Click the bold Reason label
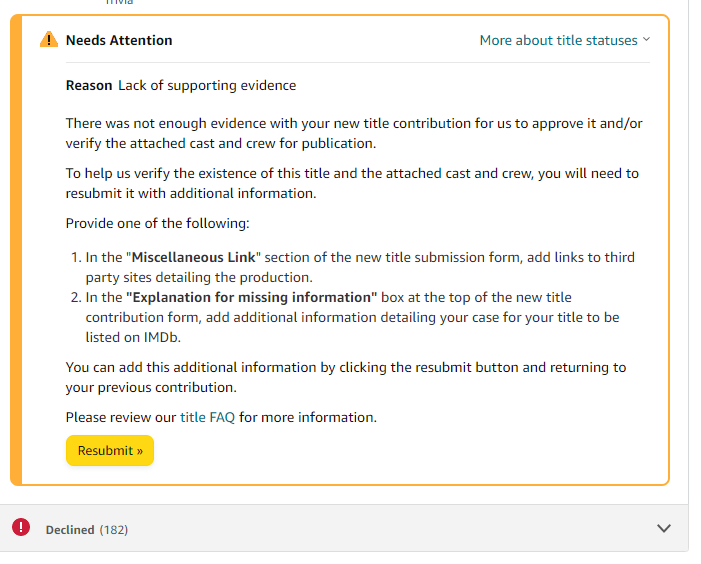Image resolution: width=701 pixels, height=564 pixels. [x=89, y=85]
